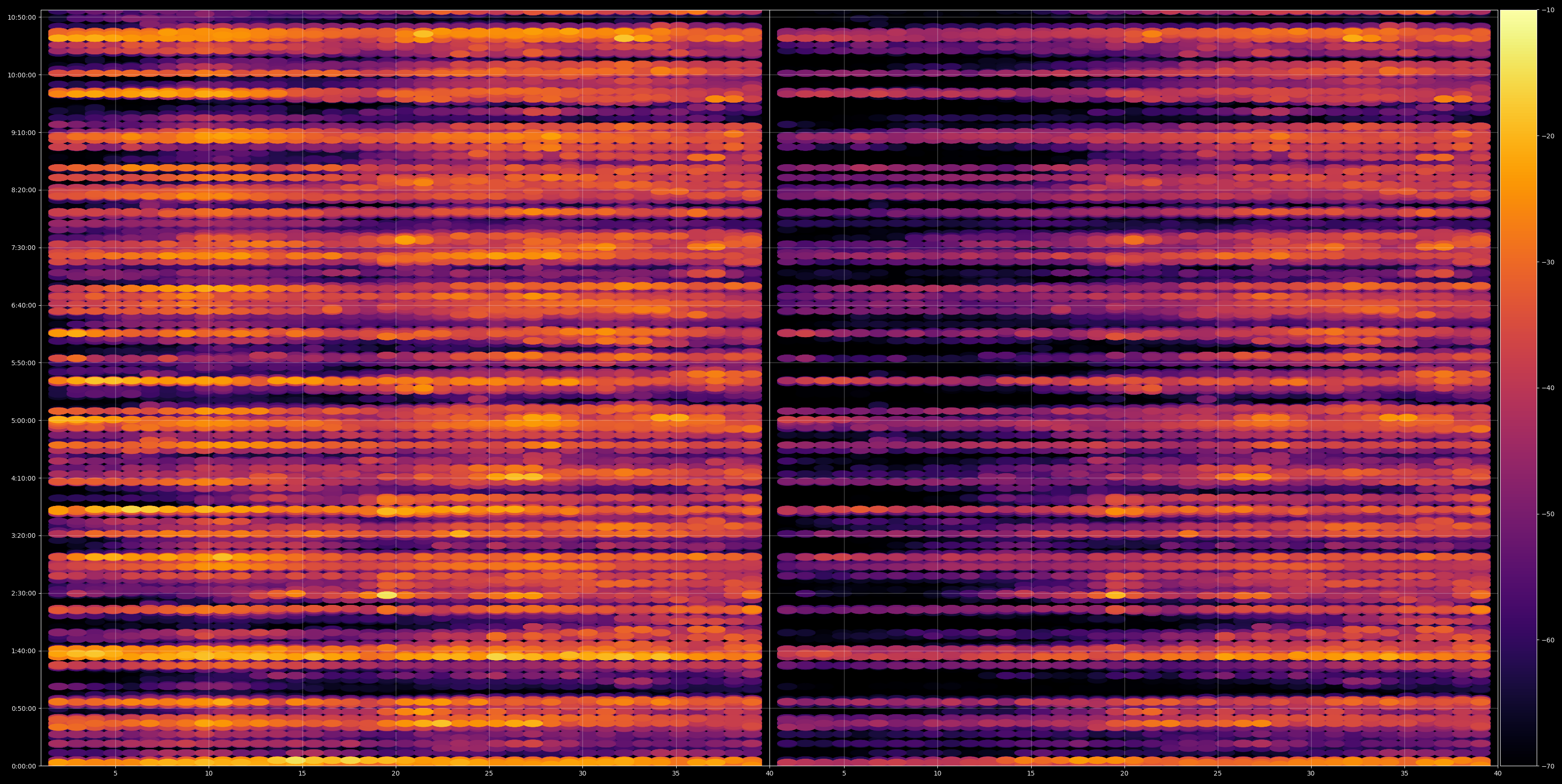Pick the 7:30:00 time axis label
The image size is (1562, 784).
tap(24, 248)
